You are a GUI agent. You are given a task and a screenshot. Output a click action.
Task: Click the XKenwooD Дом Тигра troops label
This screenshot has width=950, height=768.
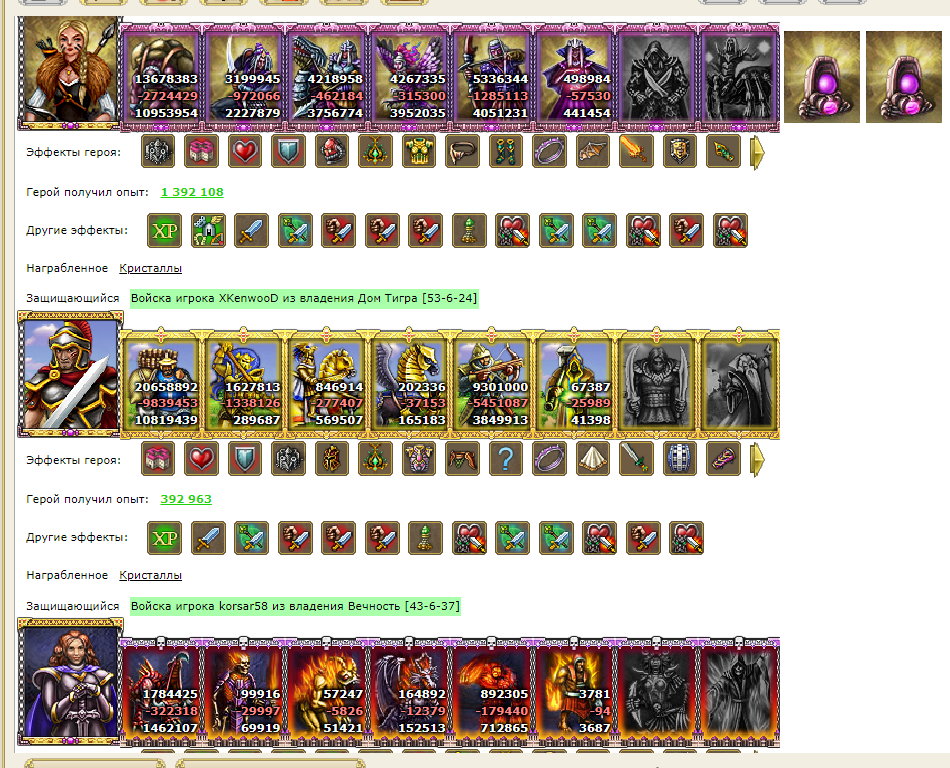pyautogui.click(x=304, y=298)
